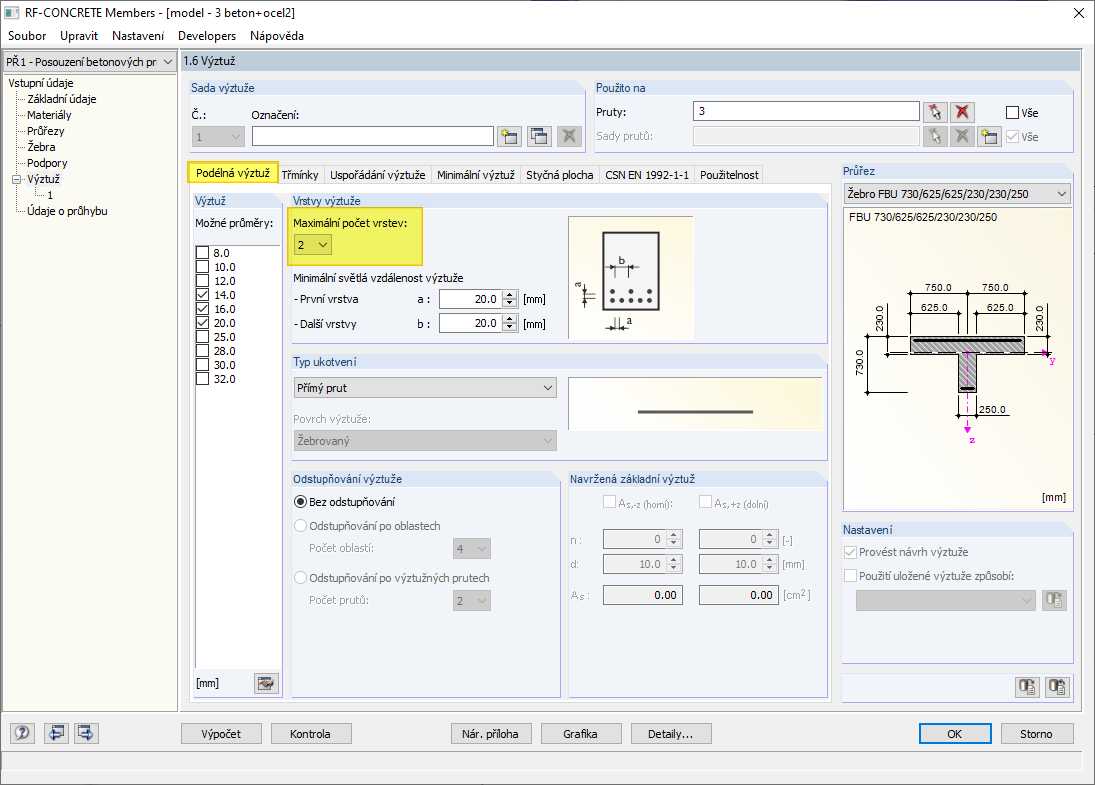Click the delete reinforcement set icon
The height and width of the screenshot is (785, 1095).
[x=569, y=136]
